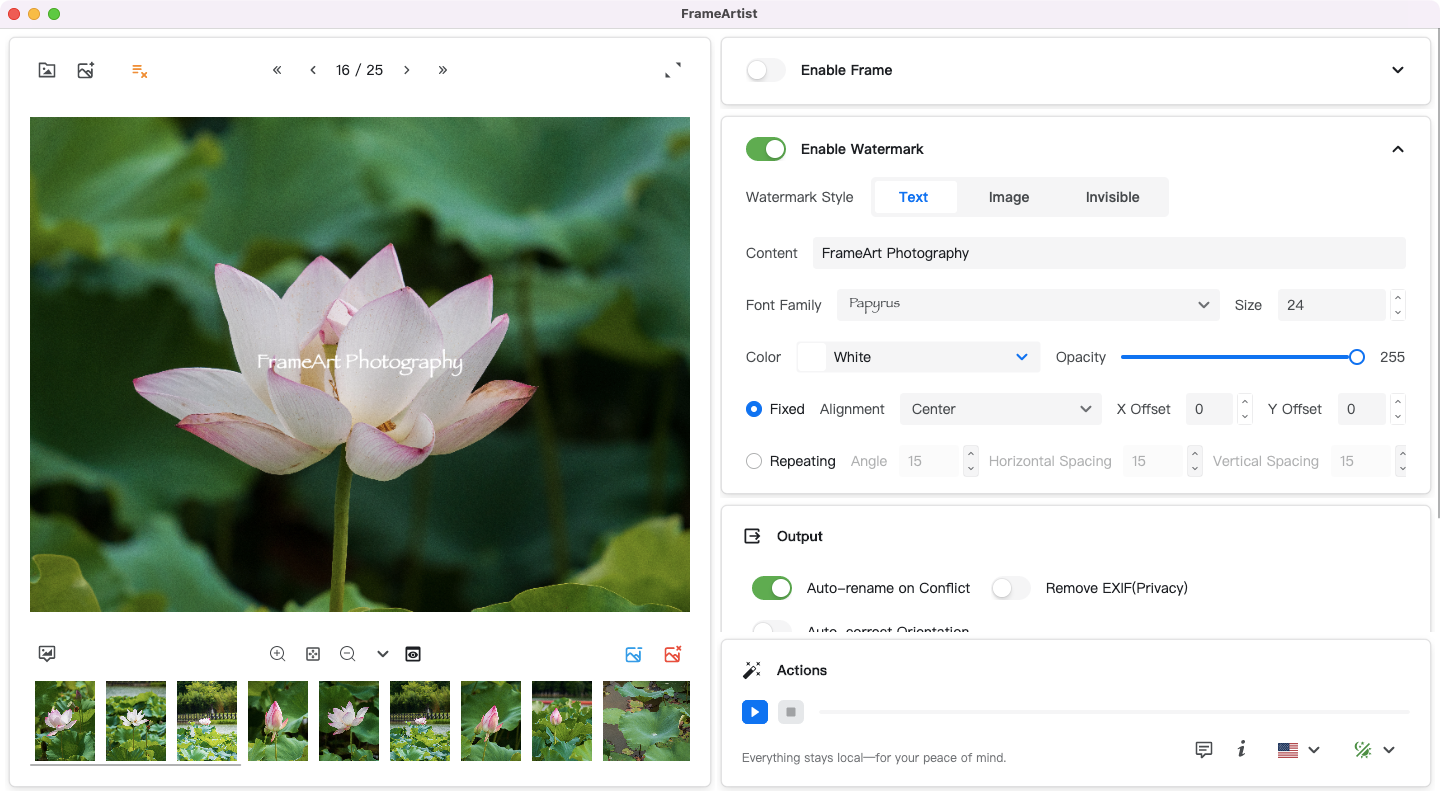Select the Repeating radio button
Screen dimensions: 1440x796
[754, 461]
